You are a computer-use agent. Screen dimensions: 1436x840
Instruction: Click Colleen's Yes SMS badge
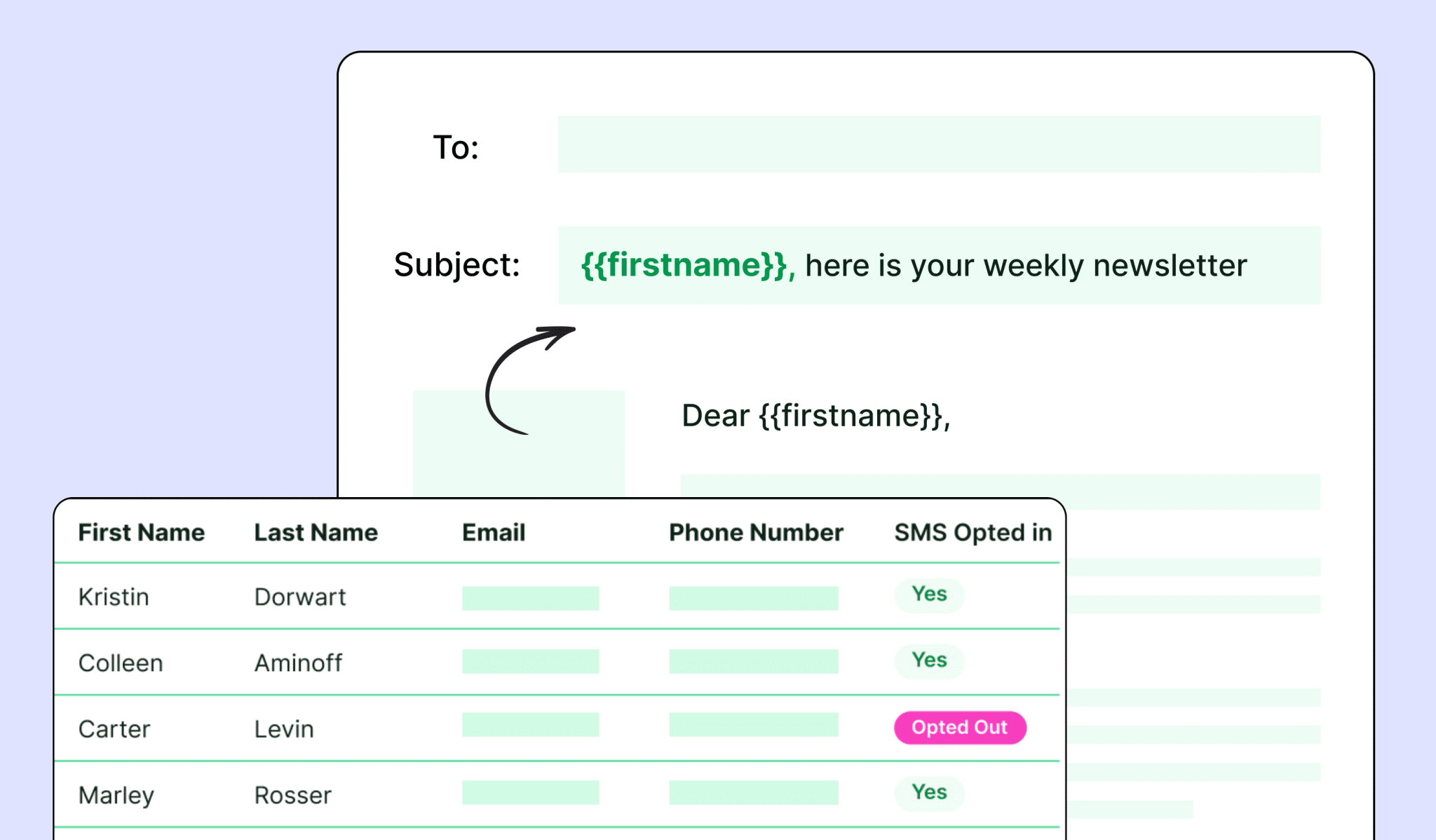coord(929,661)
